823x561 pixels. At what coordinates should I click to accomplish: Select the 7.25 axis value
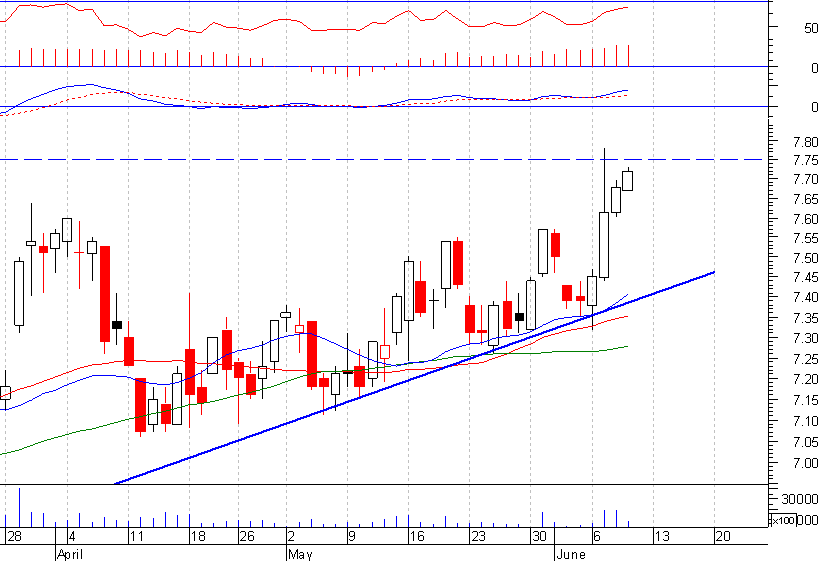[x=805, y=359]
